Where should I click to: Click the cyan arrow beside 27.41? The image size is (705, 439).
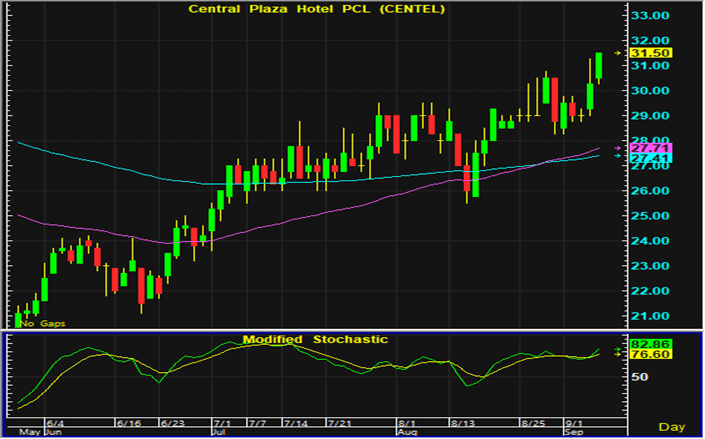617,157
